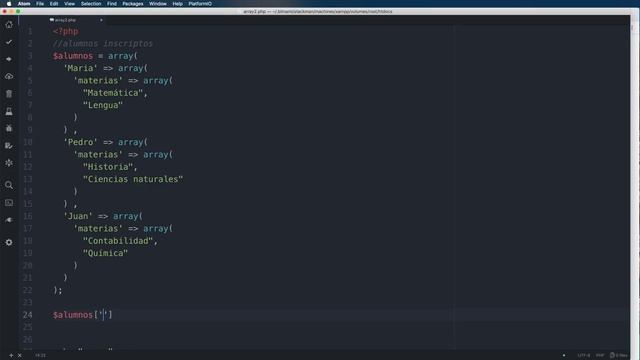Click the home icon in the sidebar

9,25
